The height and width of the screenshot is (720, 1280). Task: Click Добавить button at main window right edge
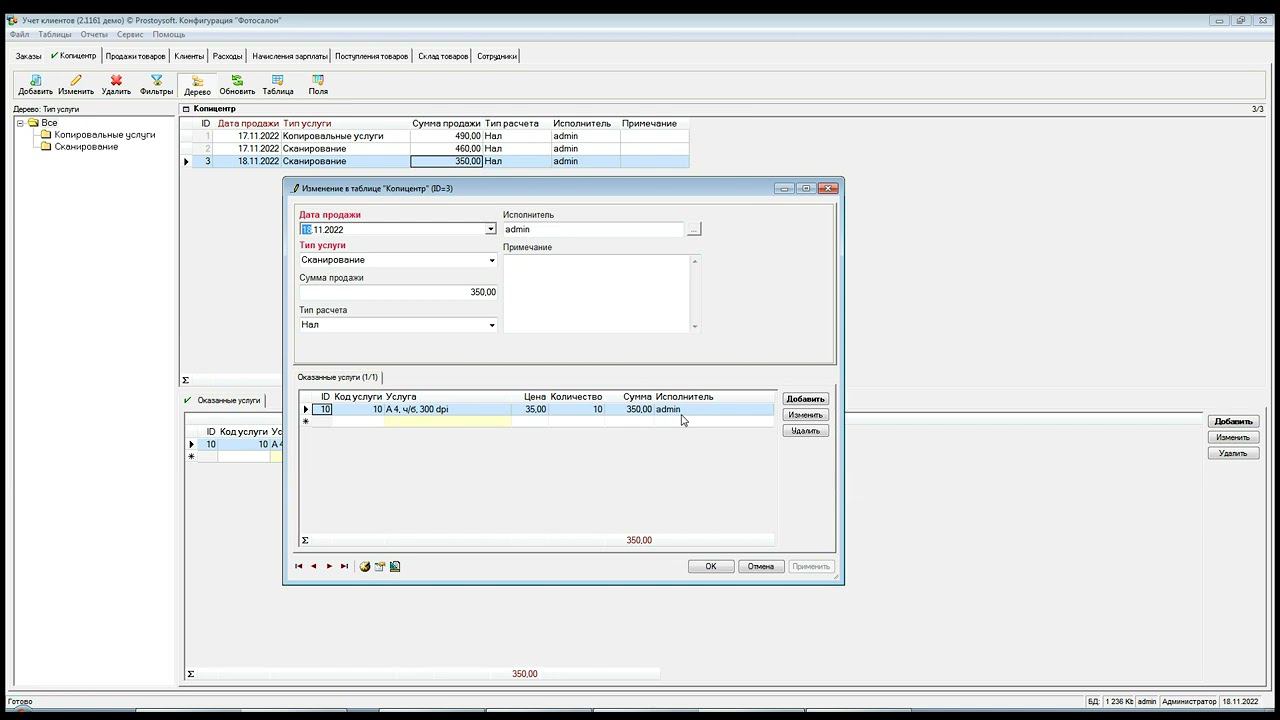click(x=1233, y=421)
